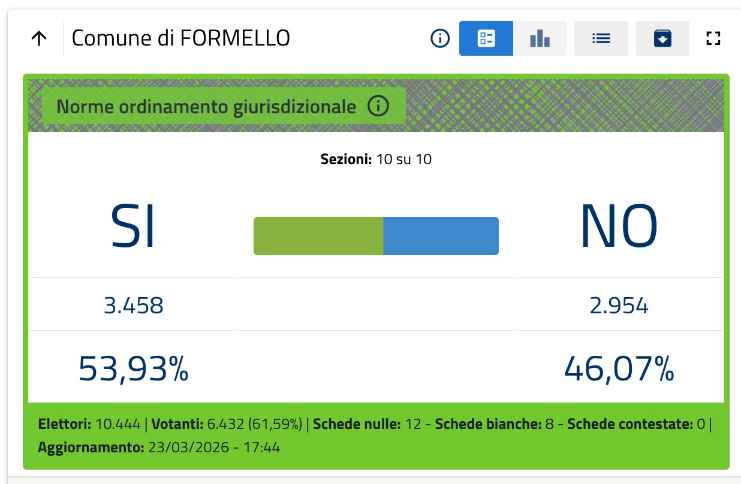Viewport: 741px width, 484px height.
Task: Switch to the bar chart view
Action: (x=540, y=39)
